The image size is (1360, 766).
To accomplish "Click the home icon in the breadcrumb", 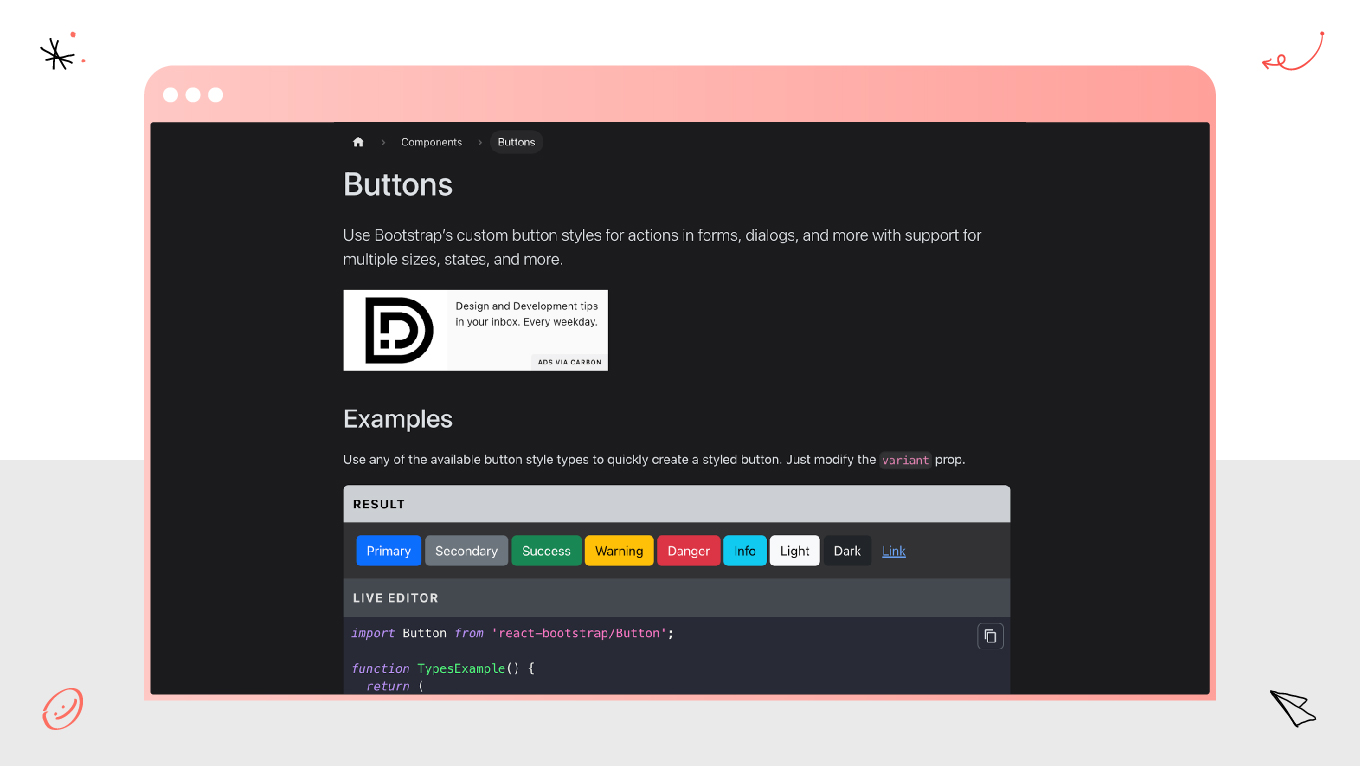I will 358,142.
